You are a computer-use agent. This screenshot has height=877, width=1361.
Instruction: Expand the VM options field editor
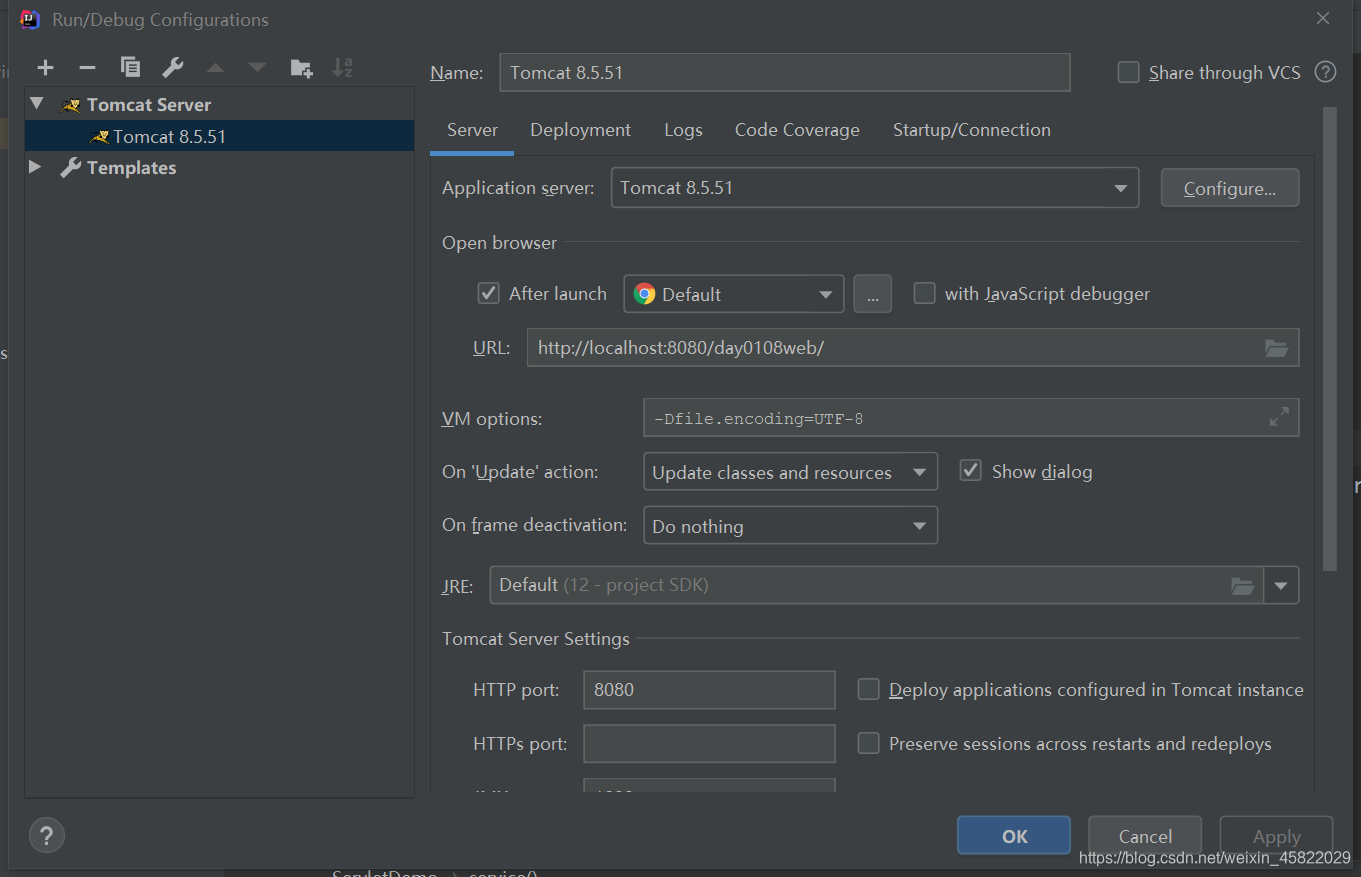point(1279,418)
